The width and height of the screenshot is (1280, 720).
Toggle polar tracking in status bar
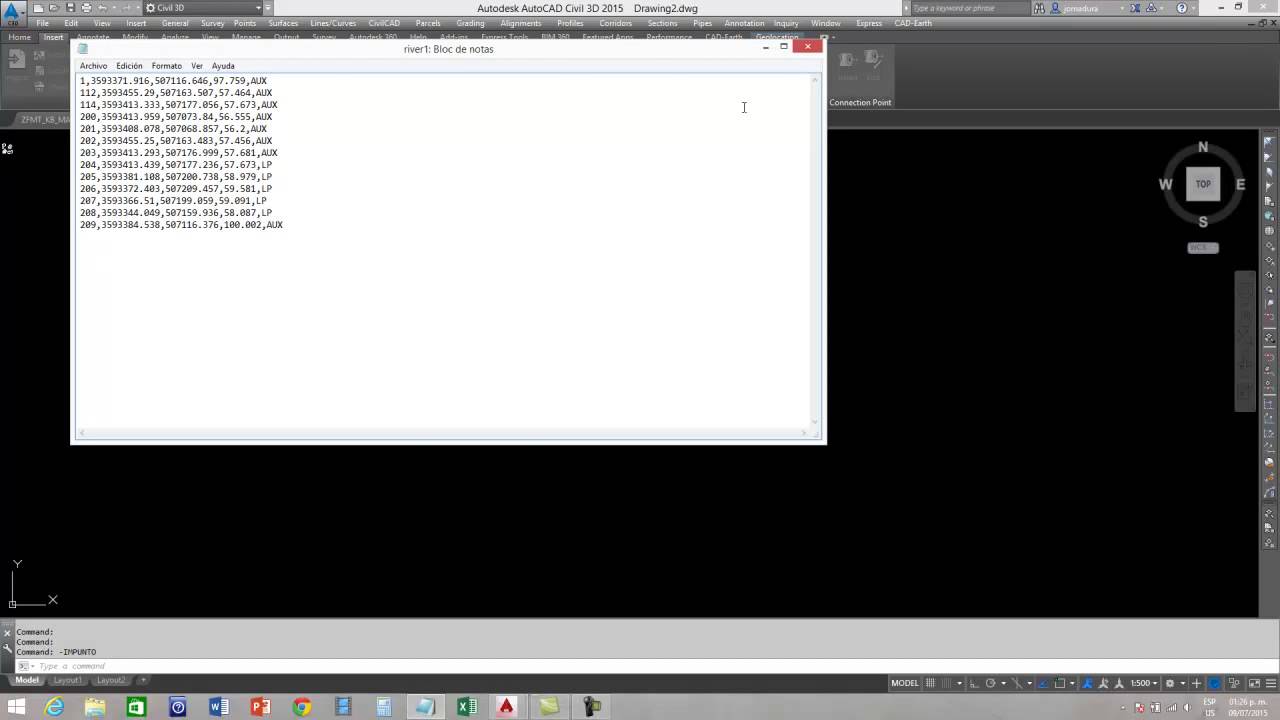click(990, 683)
